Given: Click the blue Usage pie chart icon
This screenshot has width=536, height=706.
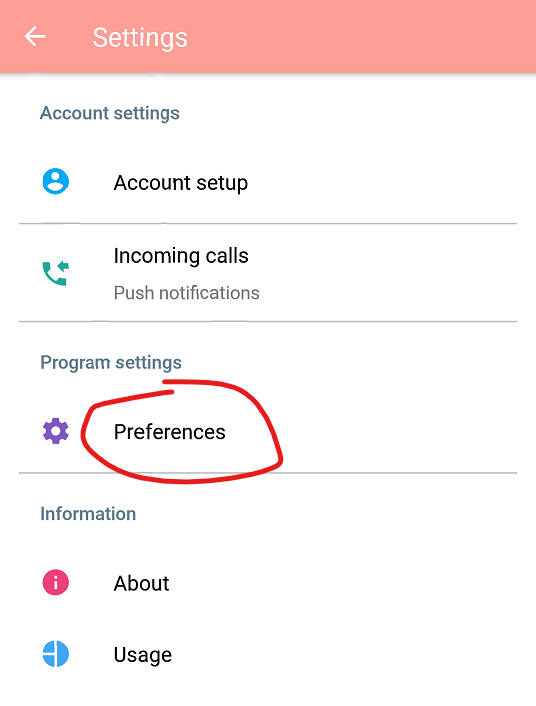Looking at the screenshot, I should pyautogui.click(x=55, y=654).
